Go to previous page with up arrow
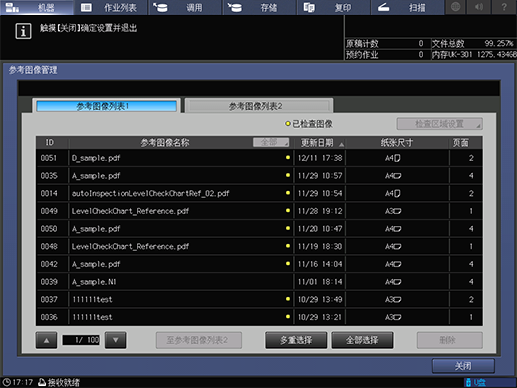 pos(46,340)
